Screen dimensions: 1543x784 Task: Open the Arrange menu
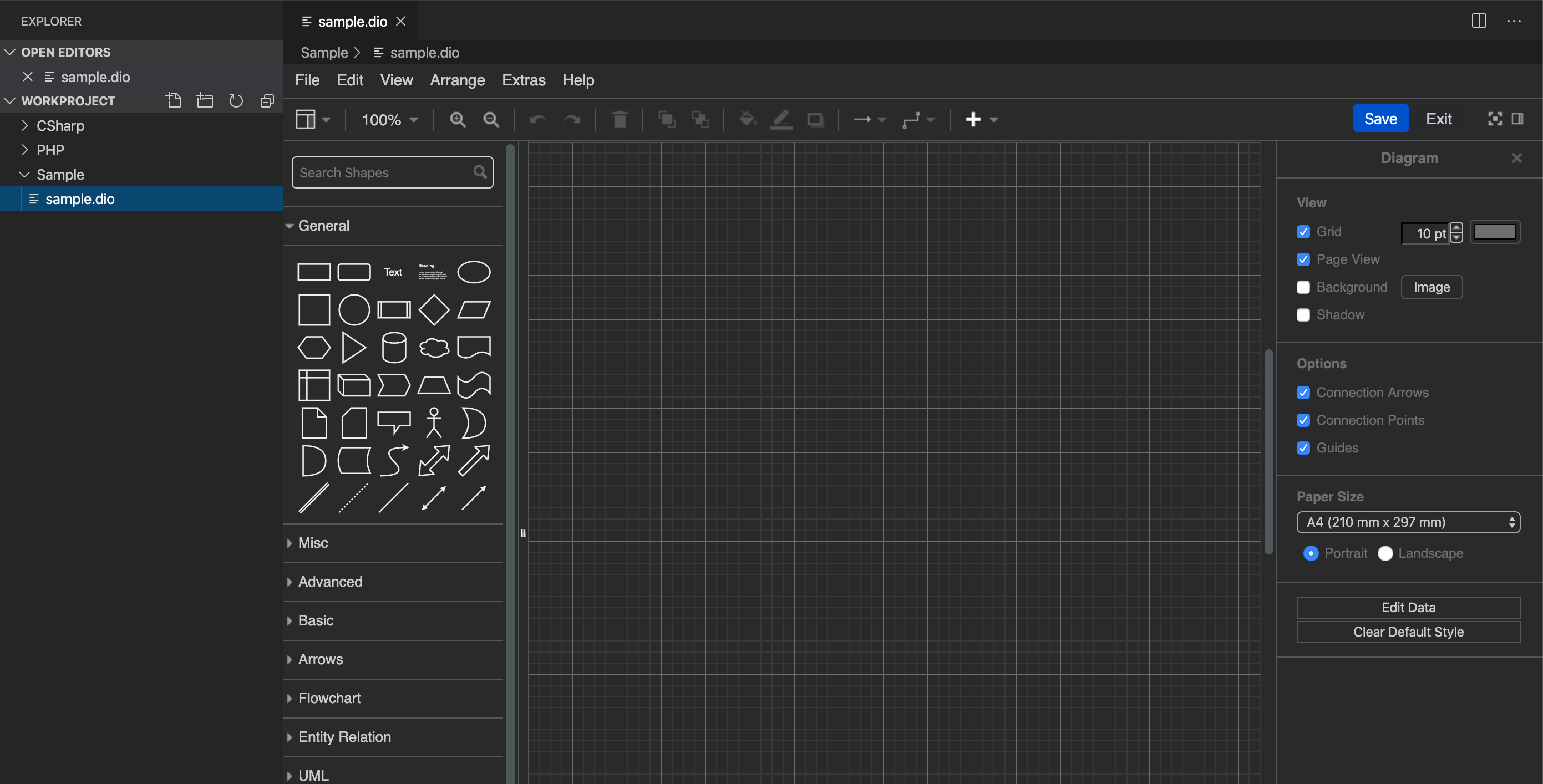click(458, 80)
